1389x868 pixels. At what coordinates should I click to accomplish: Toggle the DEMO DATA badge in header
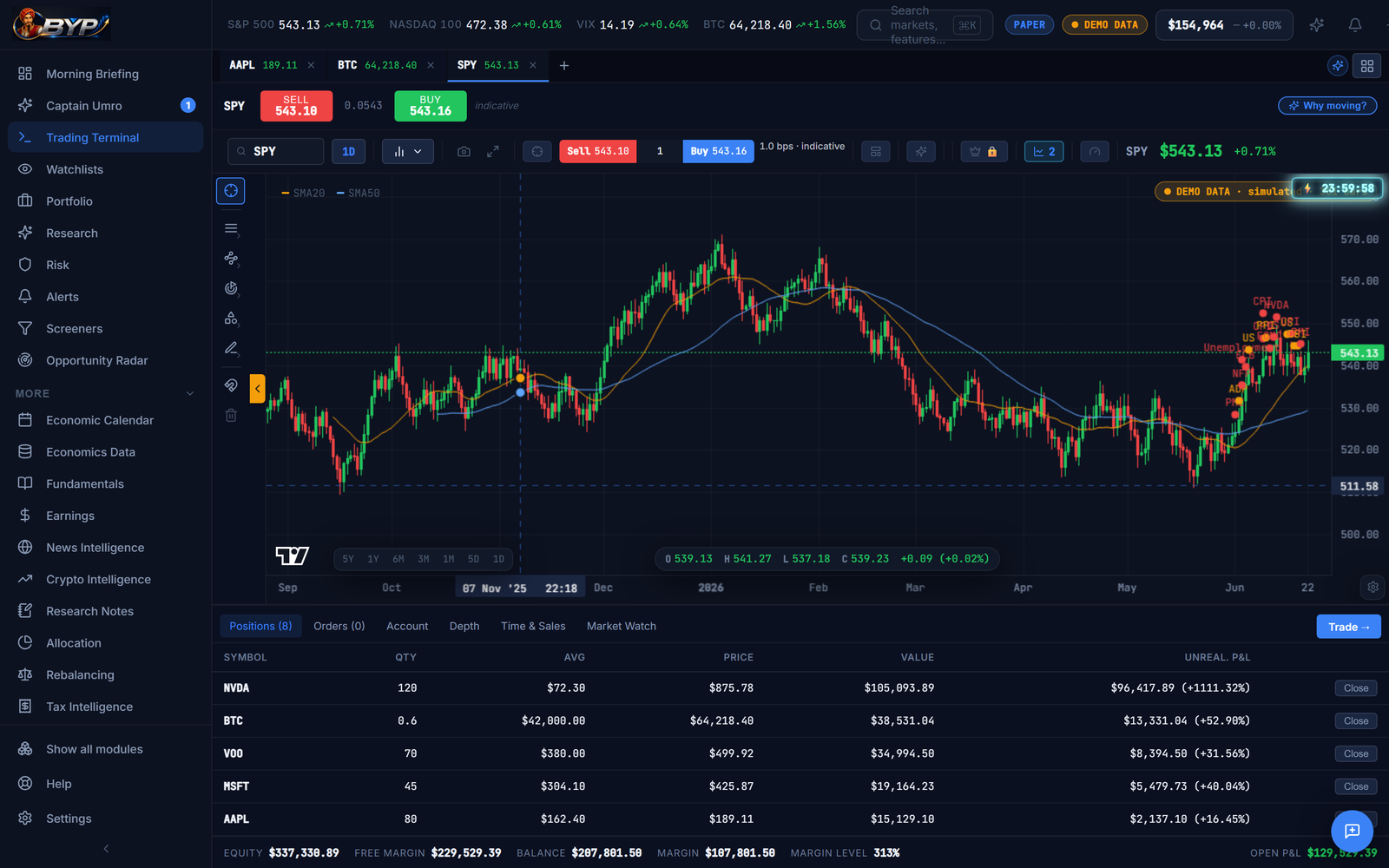tap(1104, 25)
